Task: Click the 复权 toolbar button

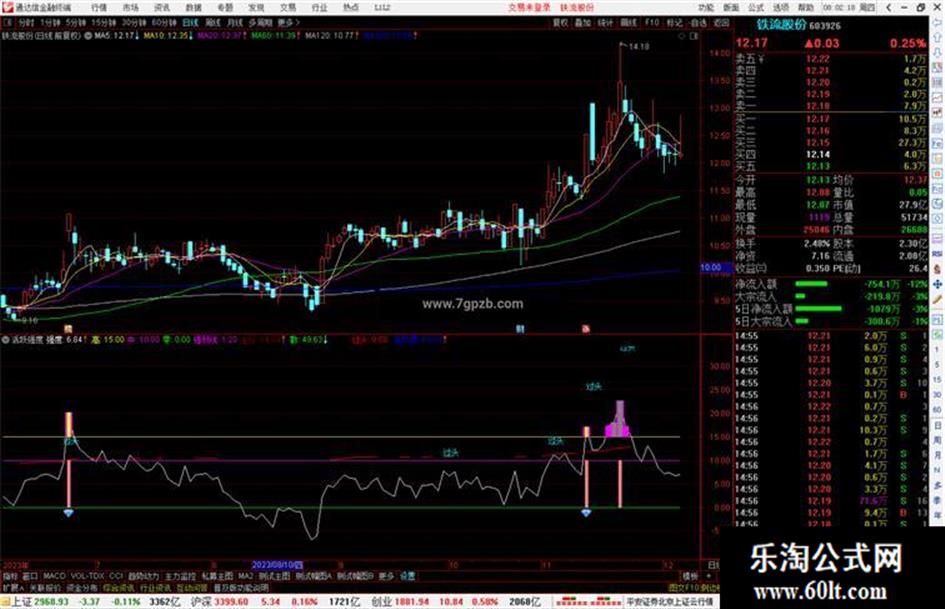Action: (x=560, y=22)
